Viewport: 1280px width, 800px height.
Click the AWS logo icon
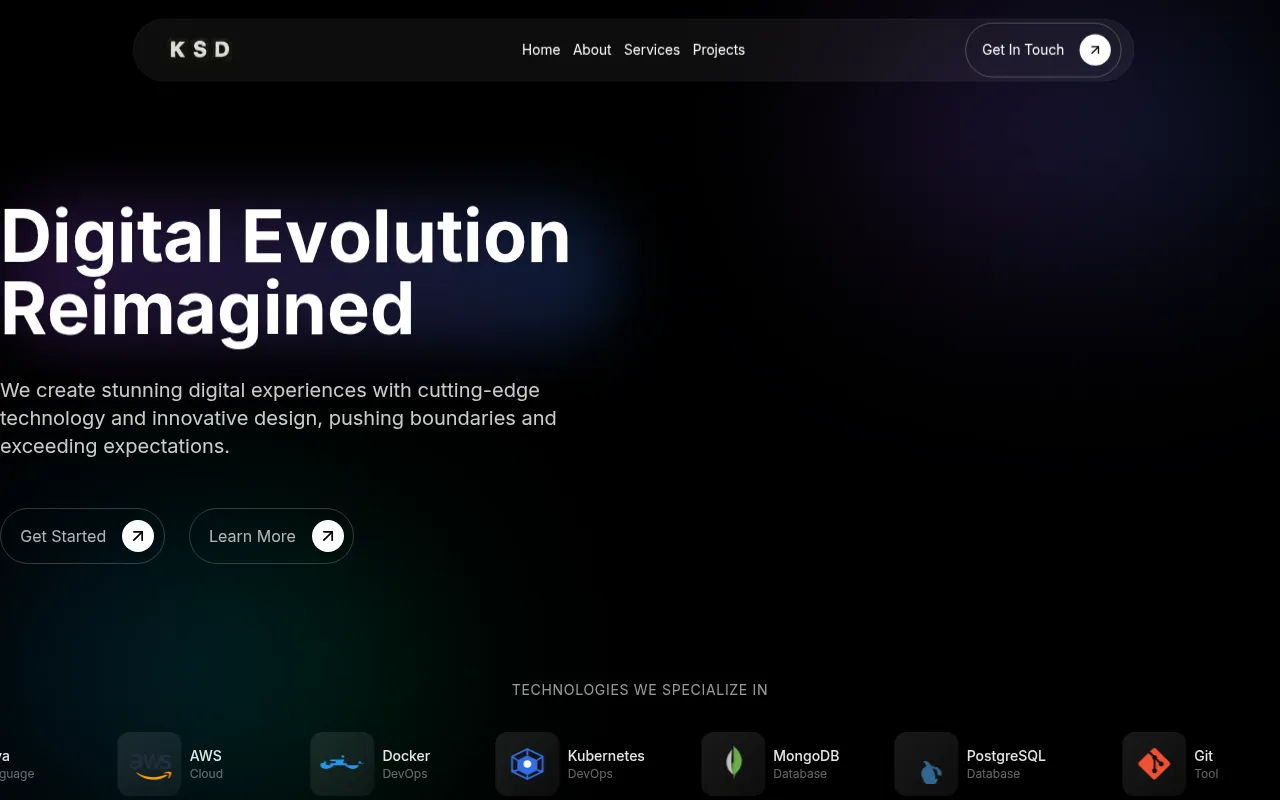[x=150, y=764]
